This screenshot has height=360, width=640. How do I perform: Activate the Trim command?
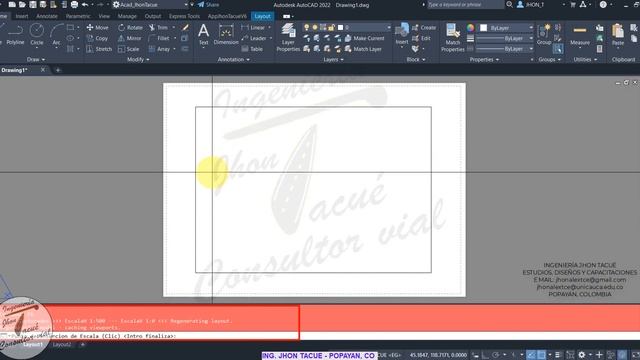(158, 27)
